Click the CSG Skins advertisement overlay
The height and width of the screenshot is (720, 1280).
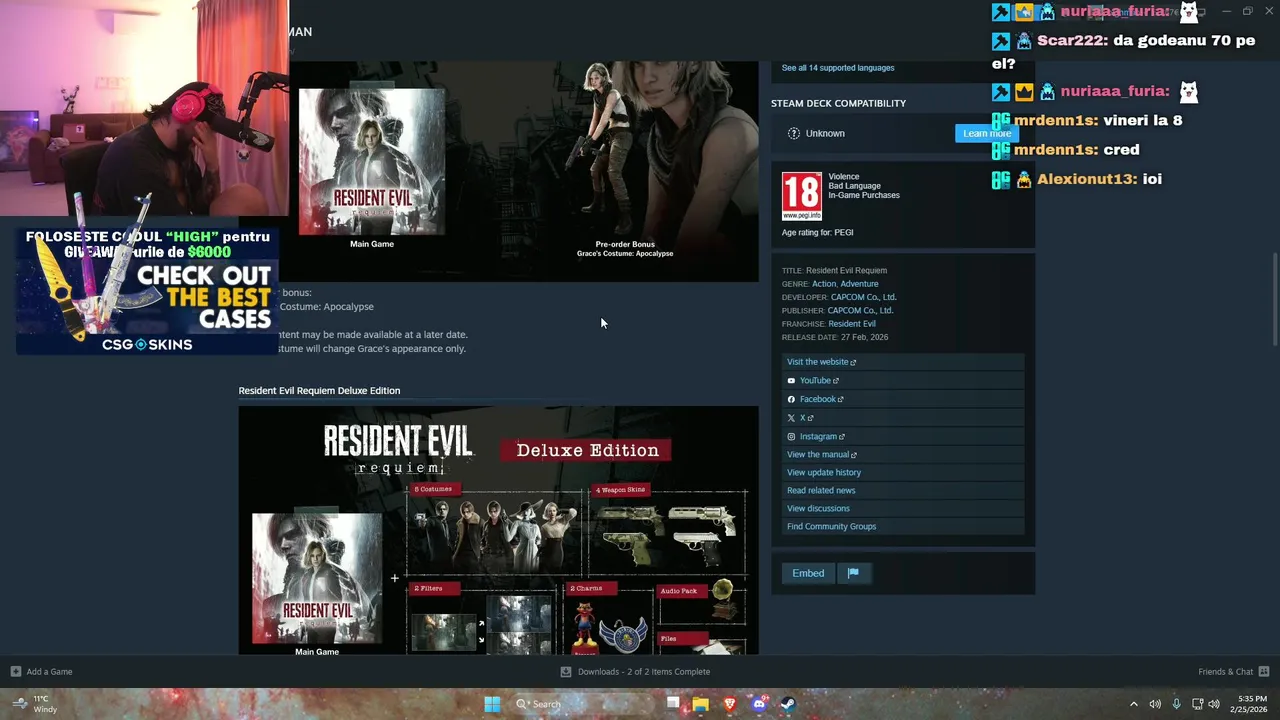click(147, 291)
